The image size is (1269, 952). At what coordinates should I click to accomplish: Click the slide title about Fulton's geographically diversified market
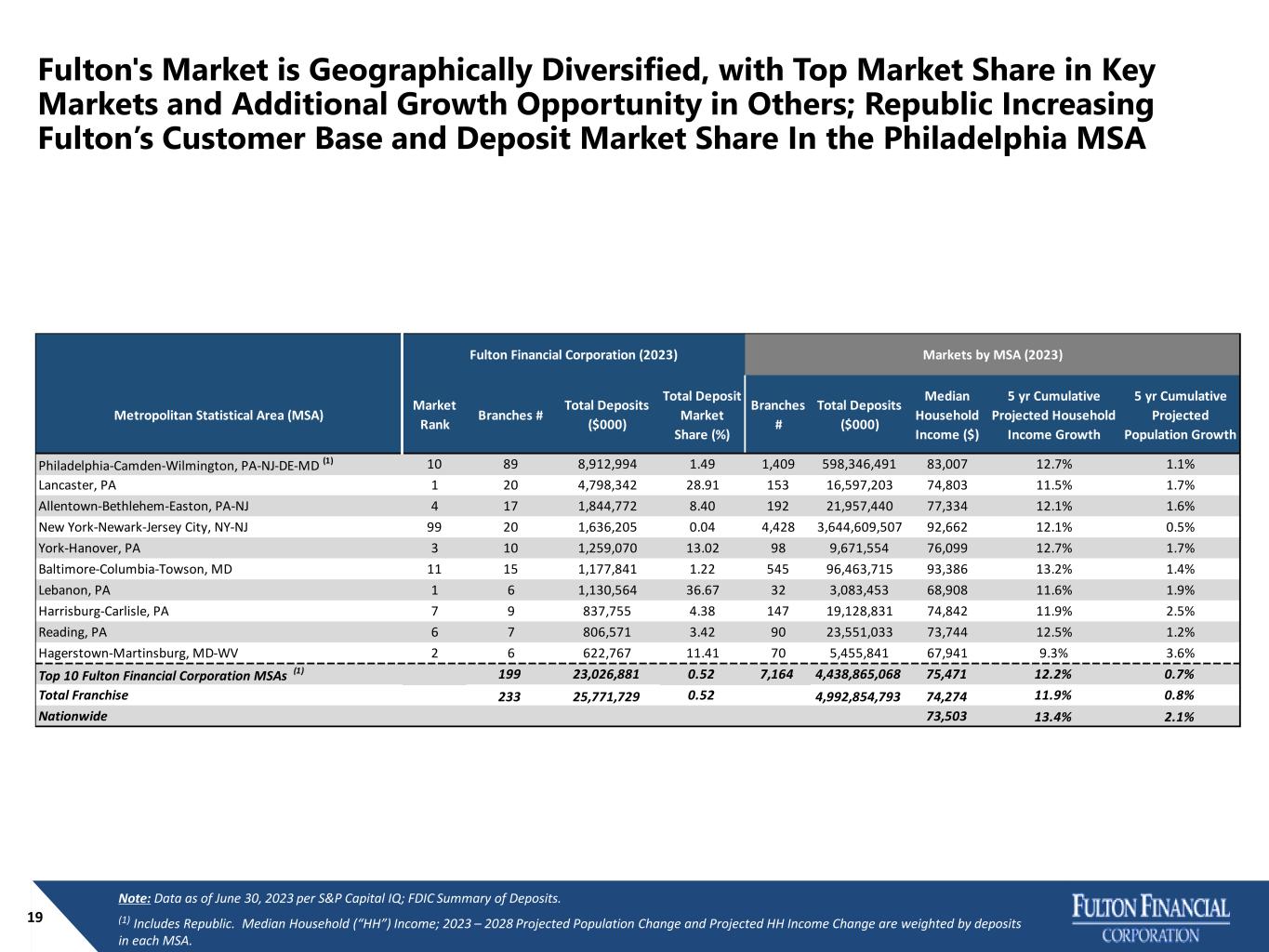596,105
